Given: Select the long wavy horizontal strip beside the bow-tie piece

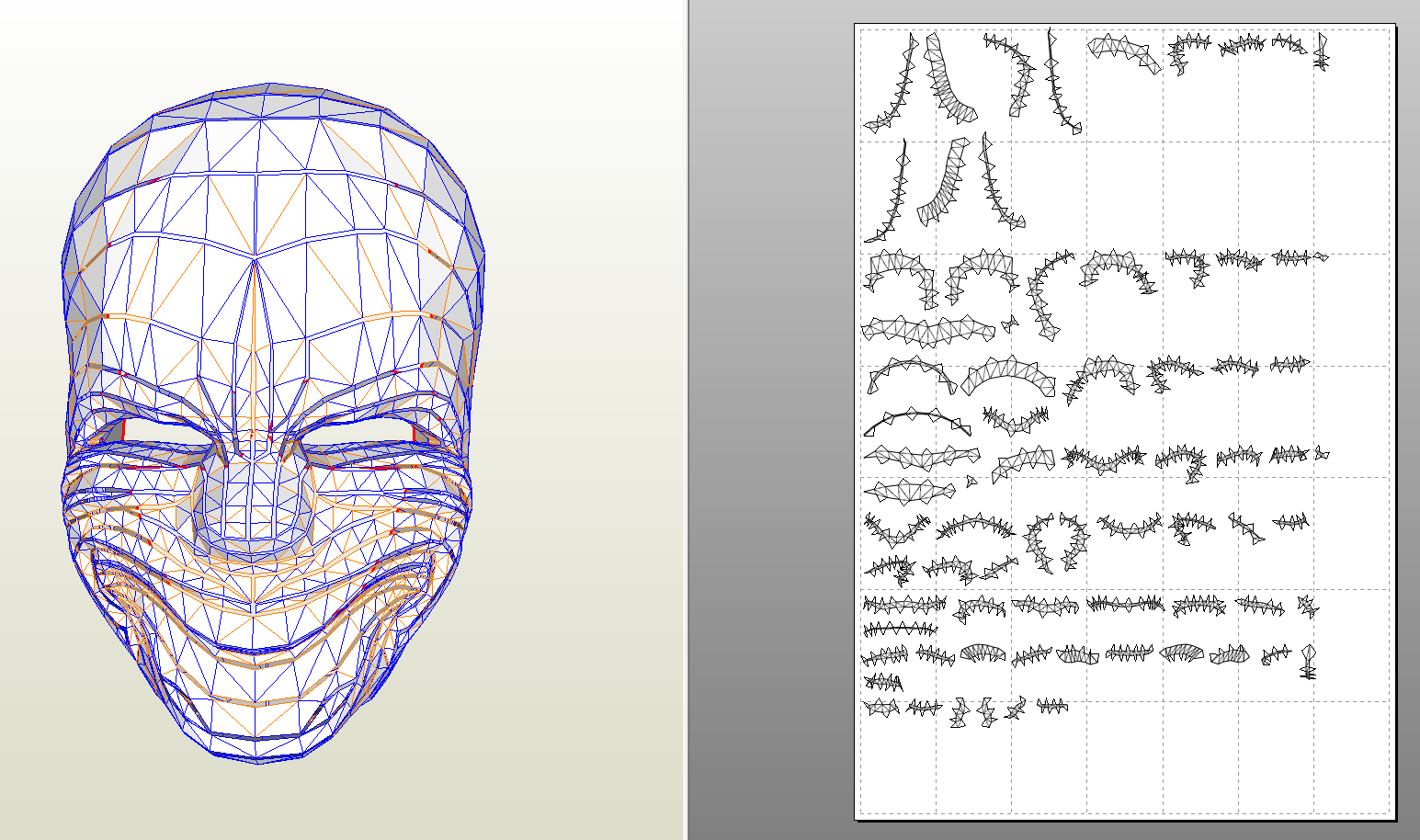Looking at the screenshot, I should tap(929, 330).
